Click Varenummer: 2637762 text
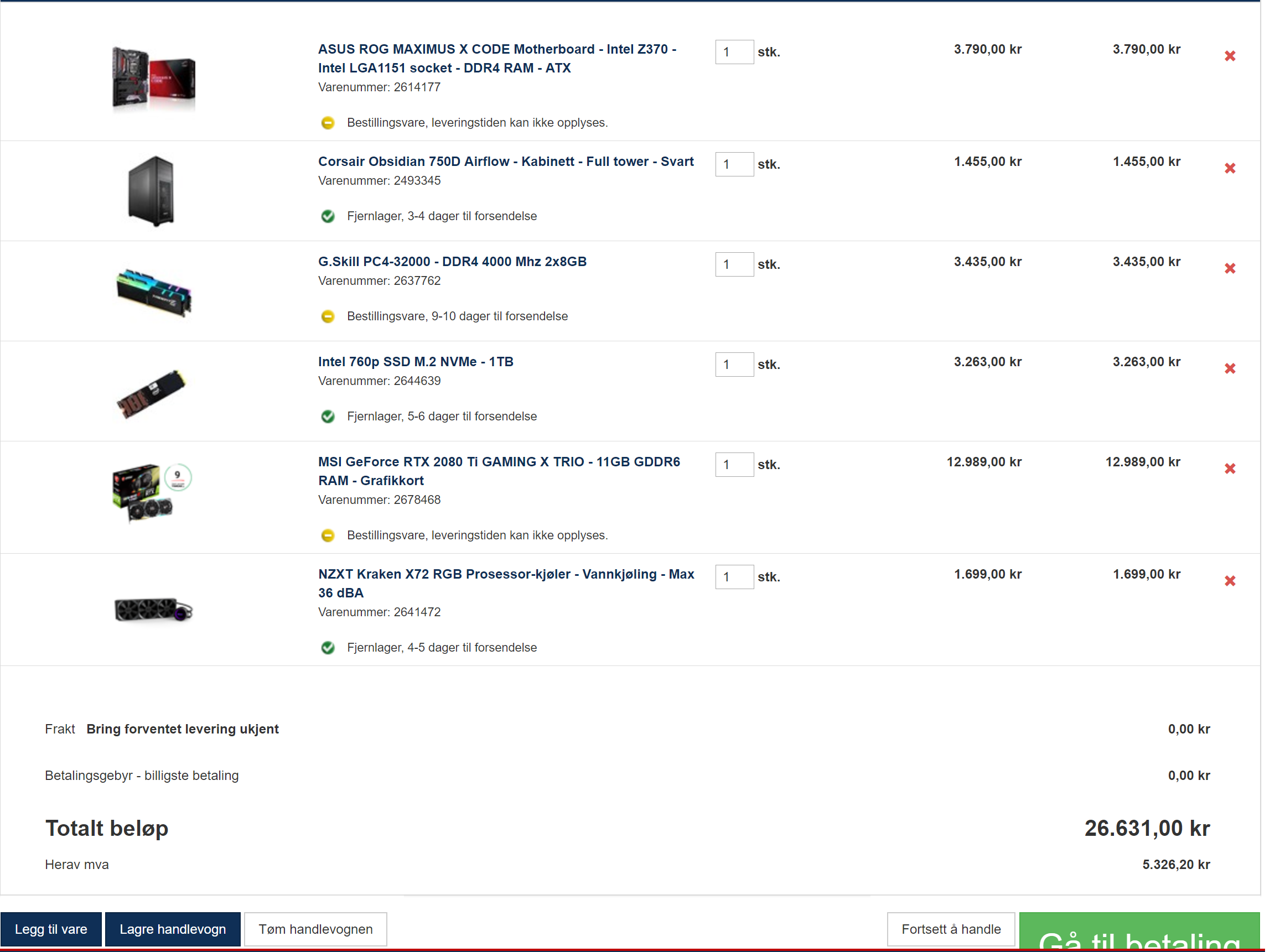The height and width of the screenshot is (952, 1275). tap(379, 280)
